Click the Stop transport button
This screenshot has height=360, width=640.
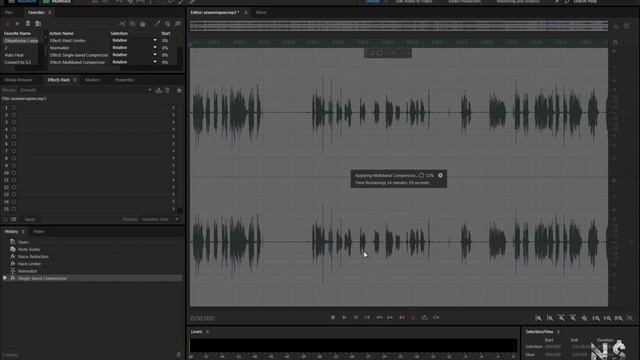(x=333, y=317)
